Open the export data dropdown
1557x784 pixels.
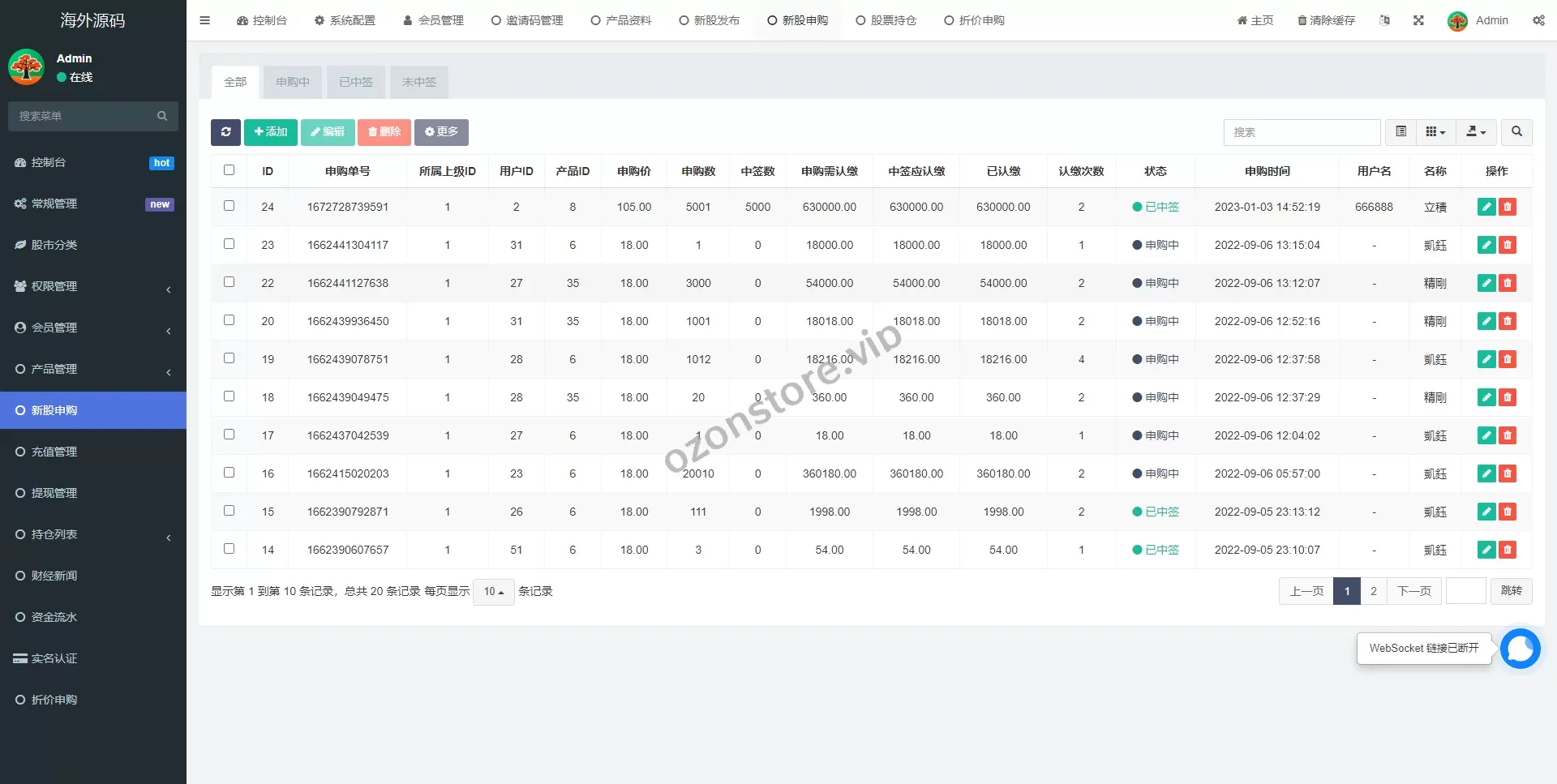click(1476, 132)
